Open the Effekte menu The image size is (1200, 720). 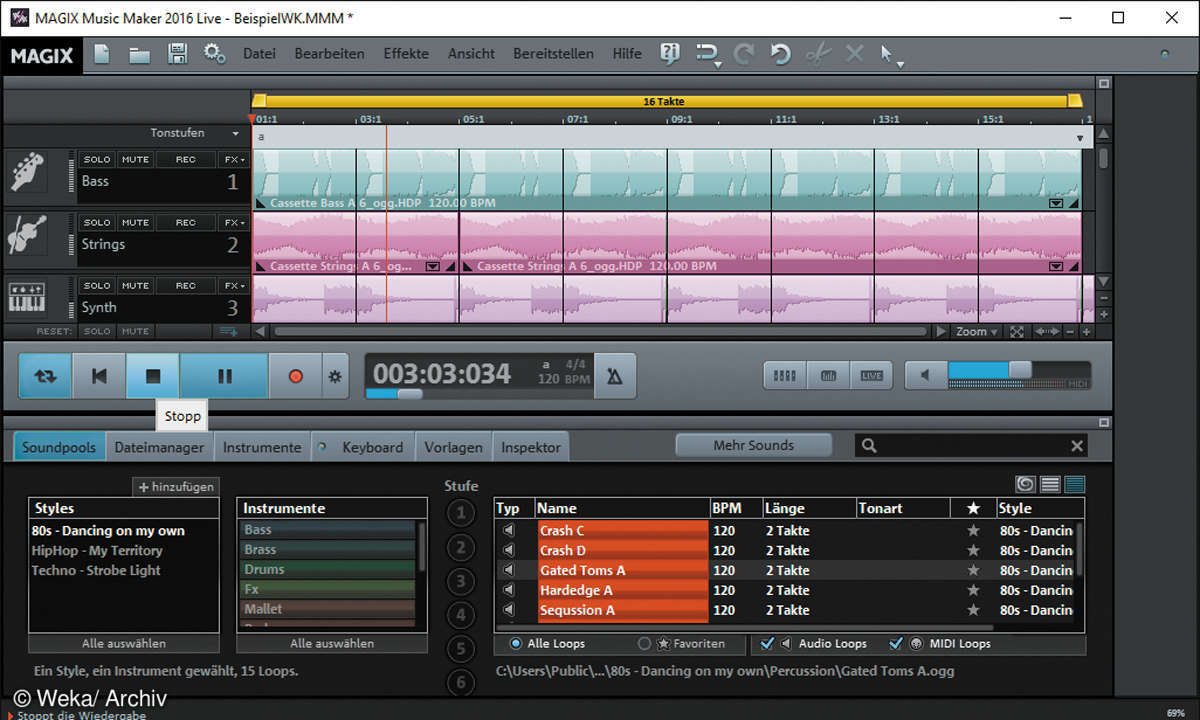[406, 54]
